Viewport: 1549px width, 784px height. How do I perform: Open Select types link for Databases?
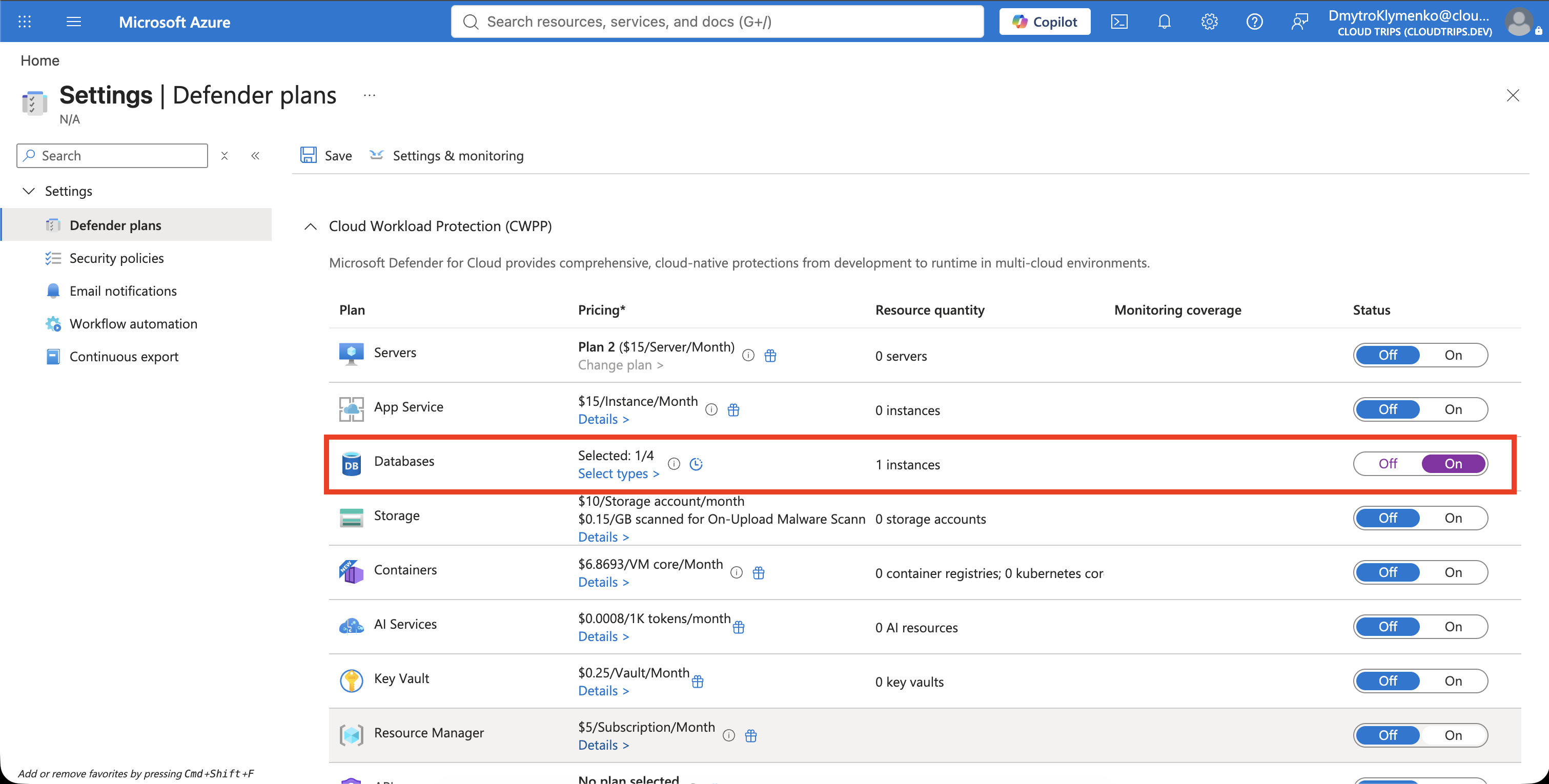pyautogui.click(x=619, y=473)
